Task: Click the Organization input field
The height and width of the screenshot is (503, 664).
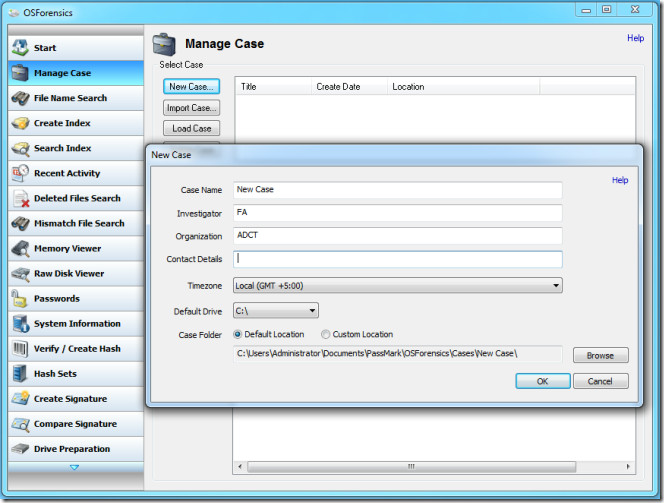Action: pyautogui.click(x=398, y=235)
